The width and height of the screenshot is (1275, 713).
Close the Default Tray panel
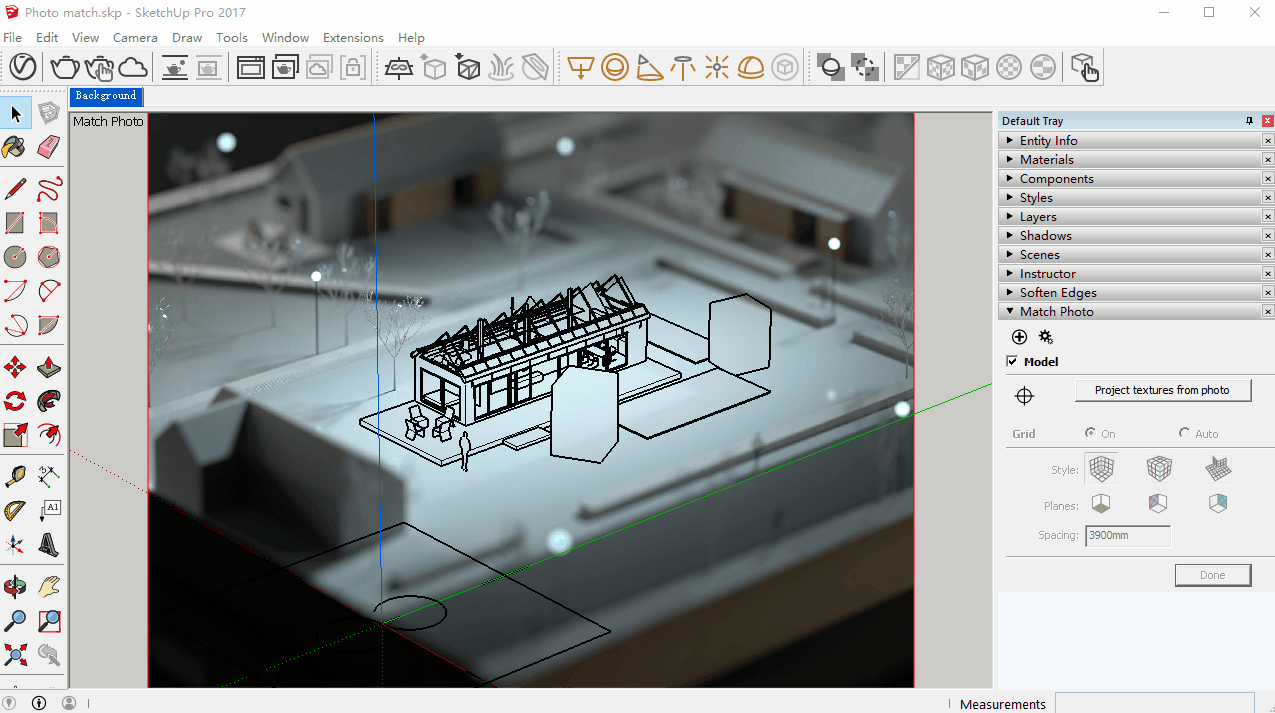(1267, 121)
